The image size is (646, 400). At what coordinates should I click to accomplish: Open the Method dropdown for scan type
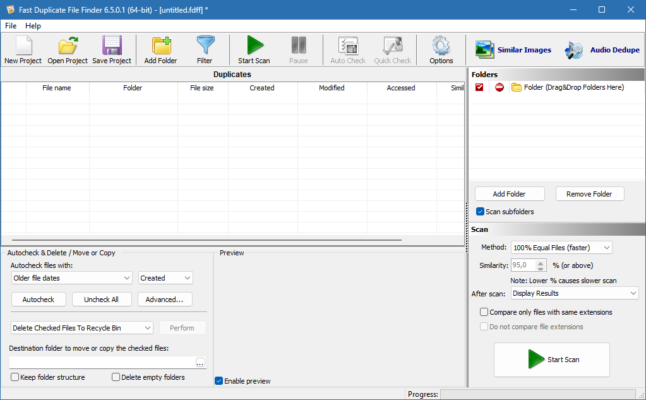(x=562, y=248)
